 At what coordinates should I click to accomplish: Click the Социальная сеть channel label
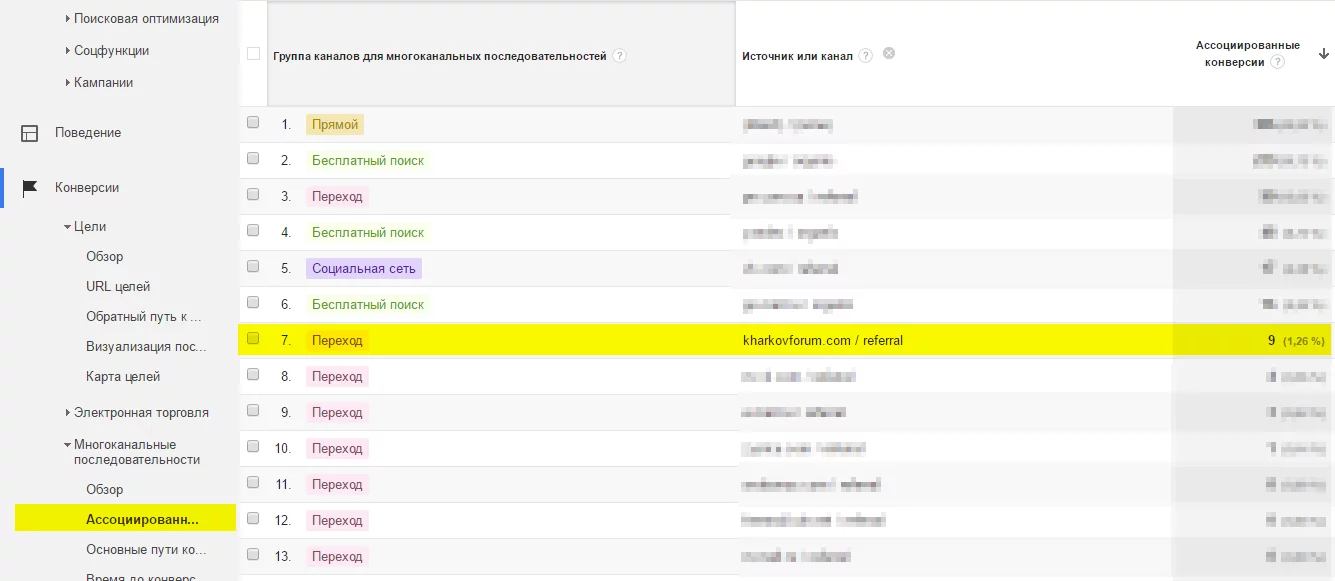point(364,269)
